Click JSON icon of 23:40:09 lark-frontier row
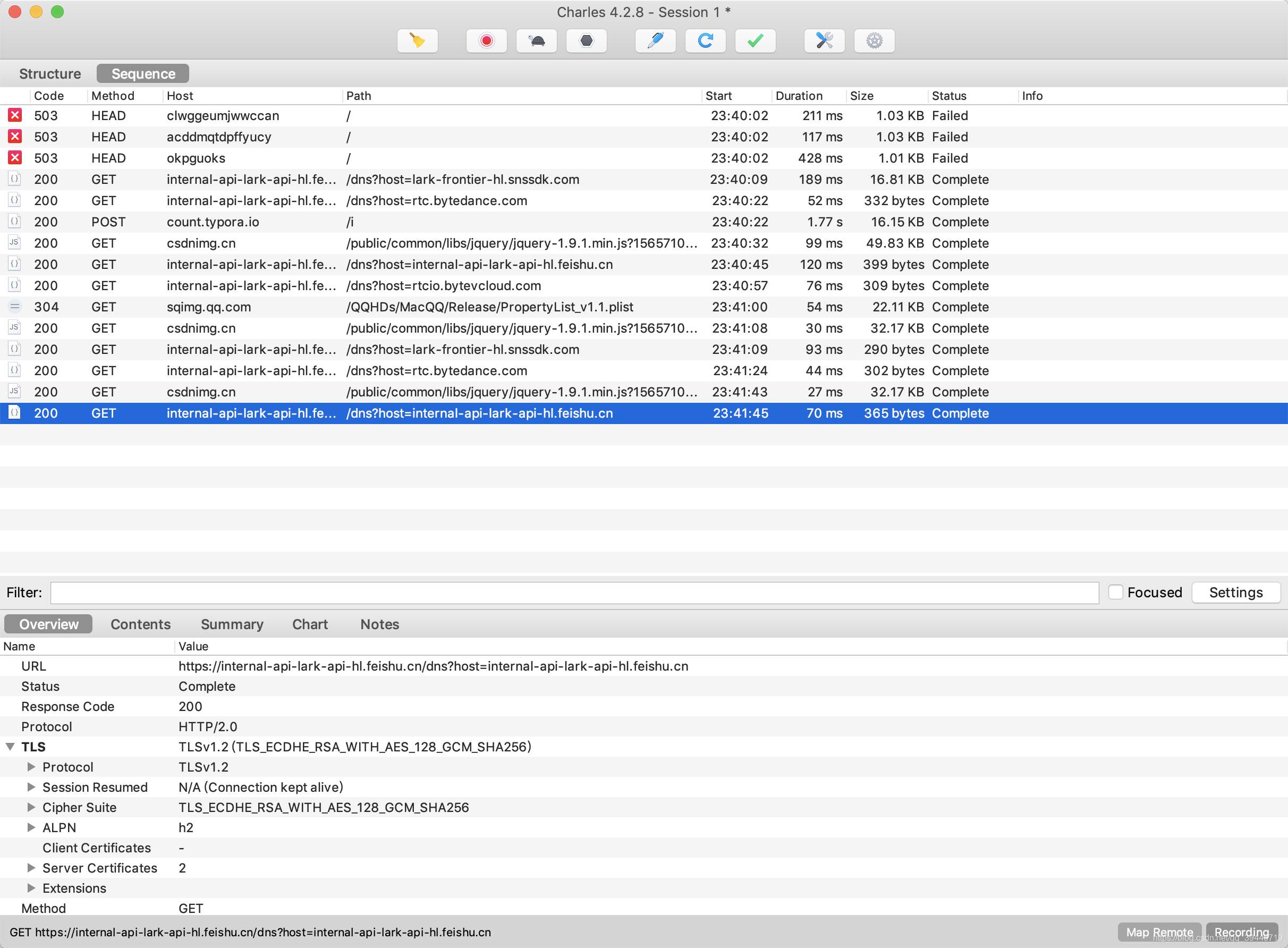The height and width of the screenshot is (948, 1288). tap(14, 179)
